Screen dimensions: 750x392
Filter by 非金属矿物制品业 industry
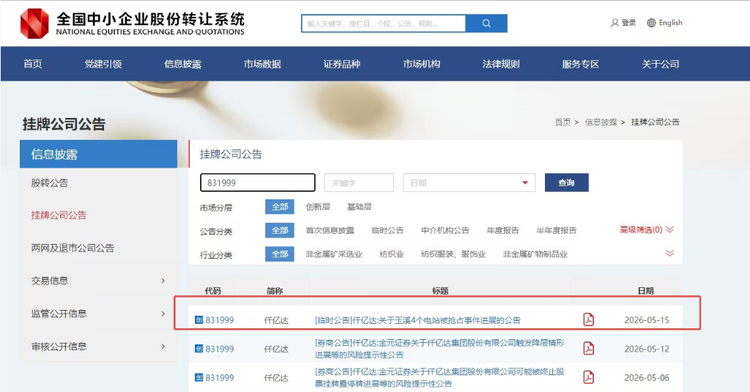pyautogui.click(x=535, y=254)
